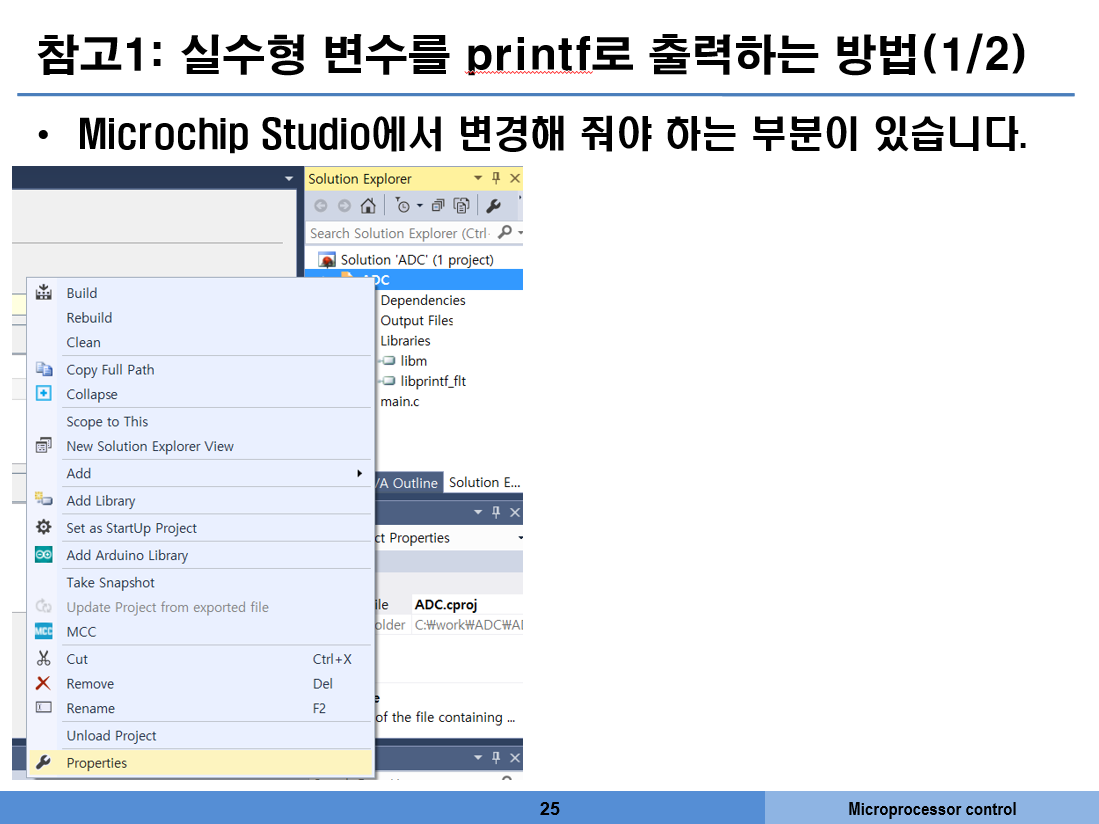The width and height of the screenshot is (1099, 824).
Task: Click the Collapse All icon in Solution Explorer toolbar
Action: tap(439, 206)
